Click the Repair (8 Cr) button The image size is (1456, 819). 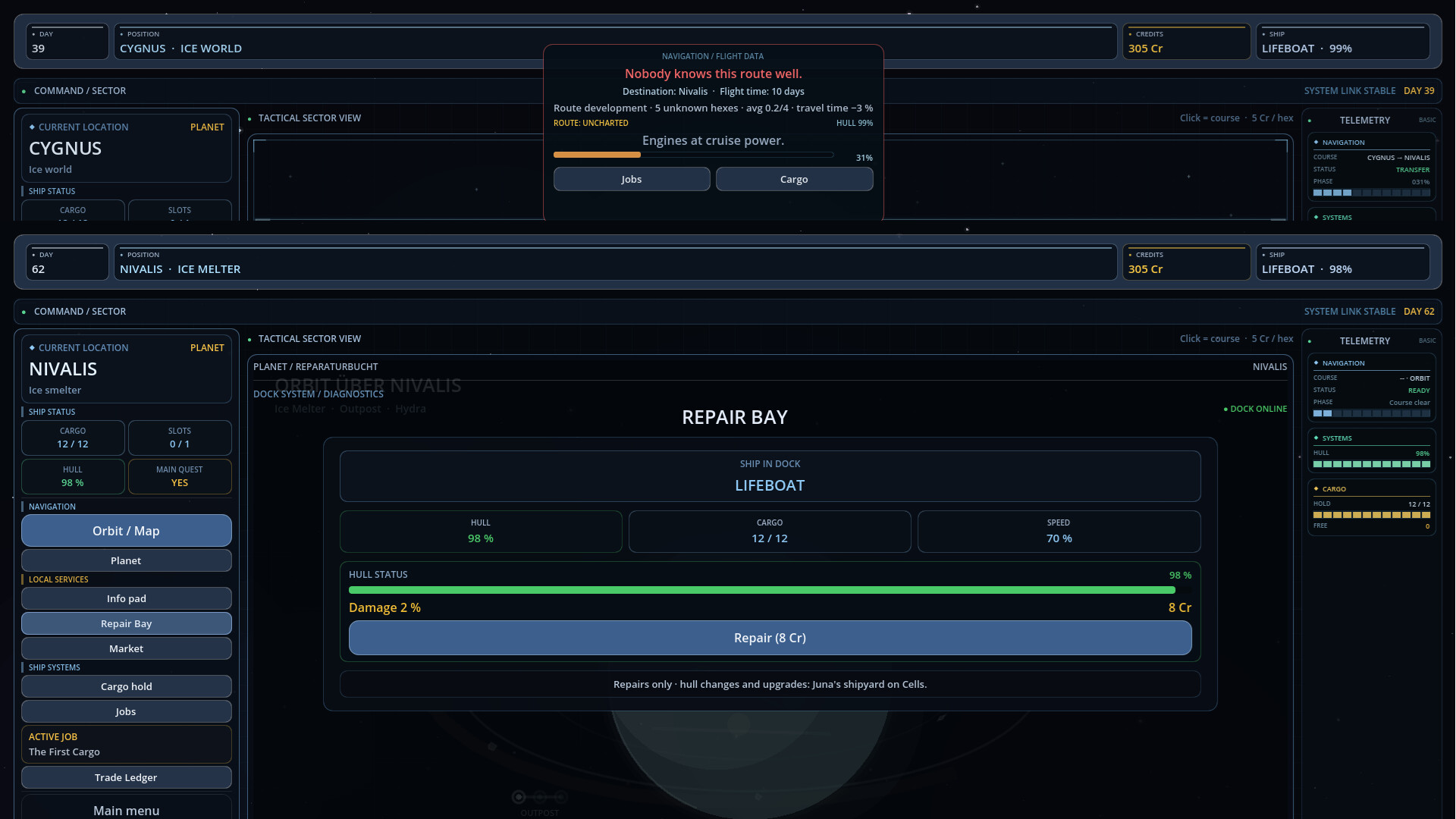770,638
